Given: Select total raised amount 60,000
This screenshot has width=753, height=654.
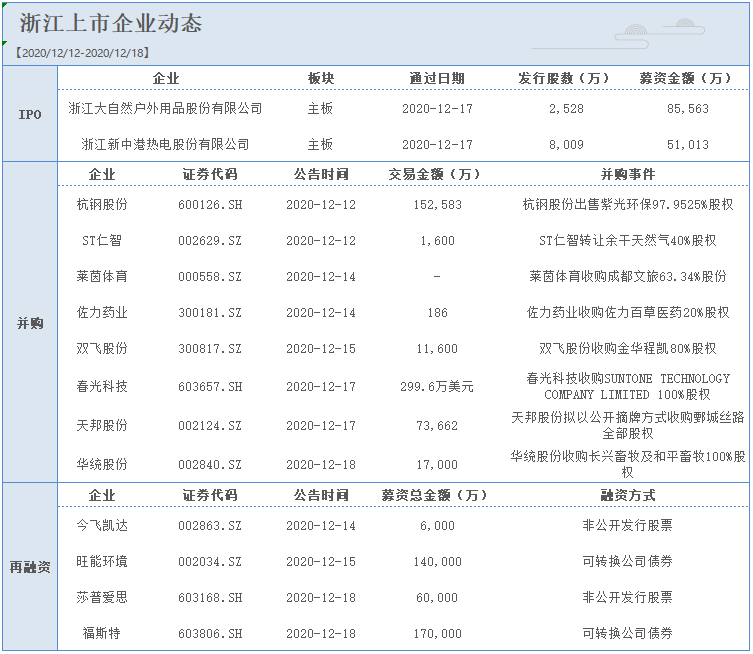Looking at the screenshot, I should coord(437,598).
